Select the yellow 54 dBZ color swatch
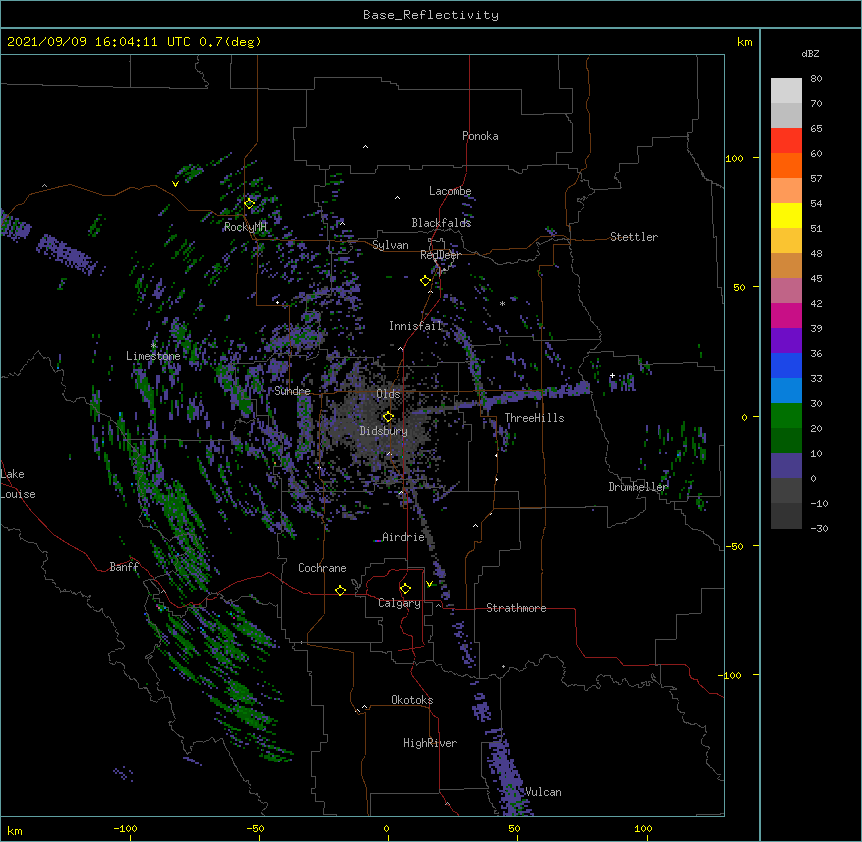The height and width of the screenshot is (842, 862). coord(786,215)
